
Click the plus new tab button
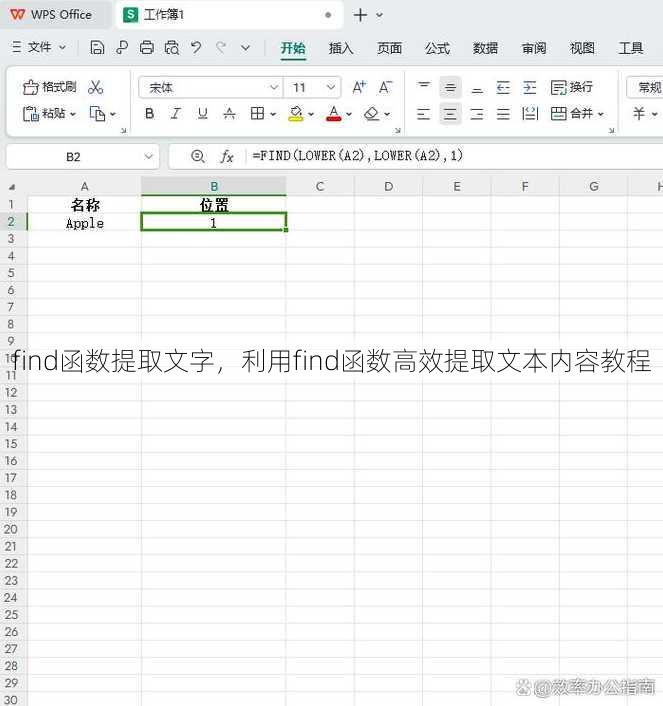(x=360, y=15)
